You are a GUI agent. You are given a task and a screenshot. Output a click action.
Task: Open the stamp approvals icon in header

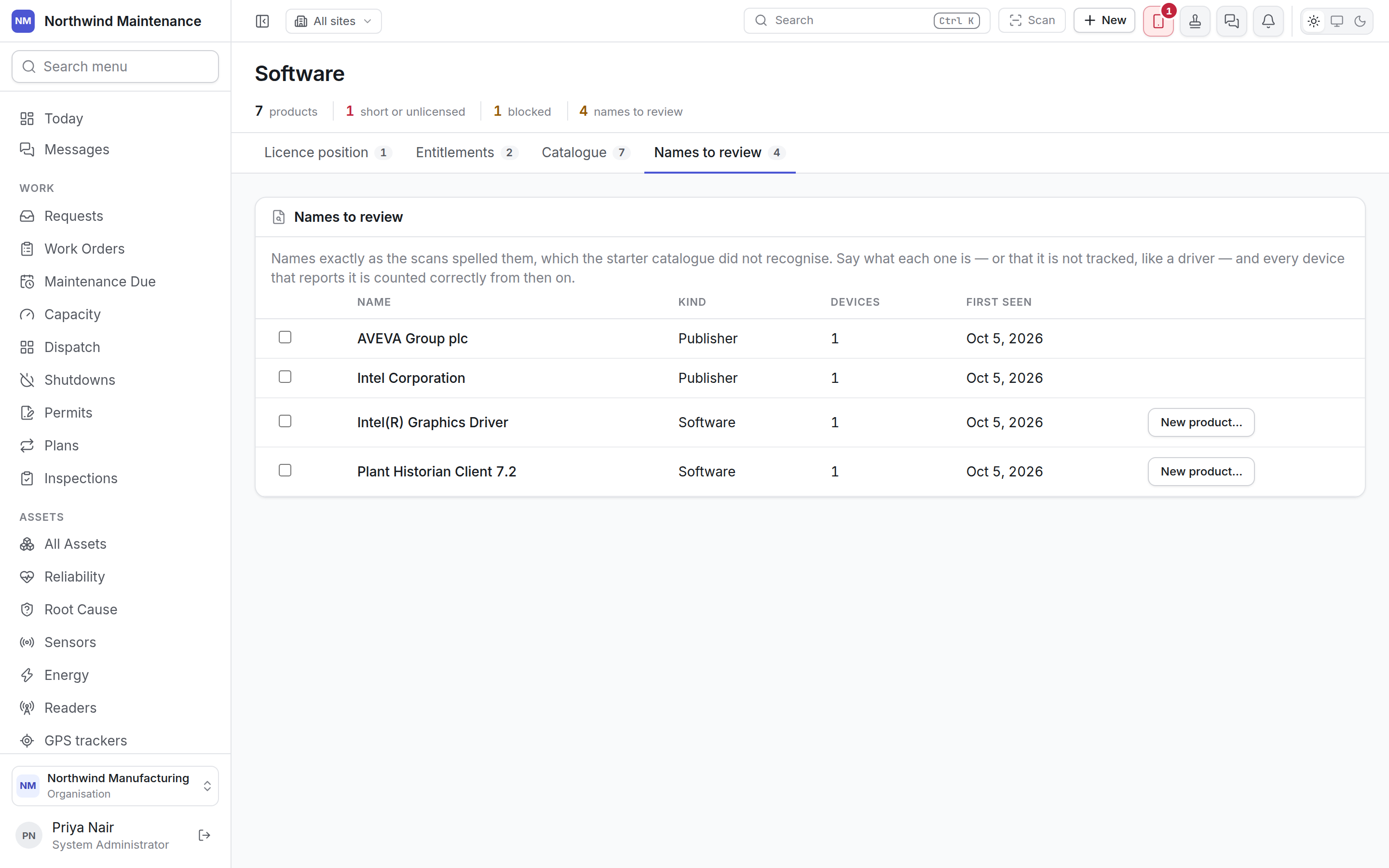[1195, 21]
